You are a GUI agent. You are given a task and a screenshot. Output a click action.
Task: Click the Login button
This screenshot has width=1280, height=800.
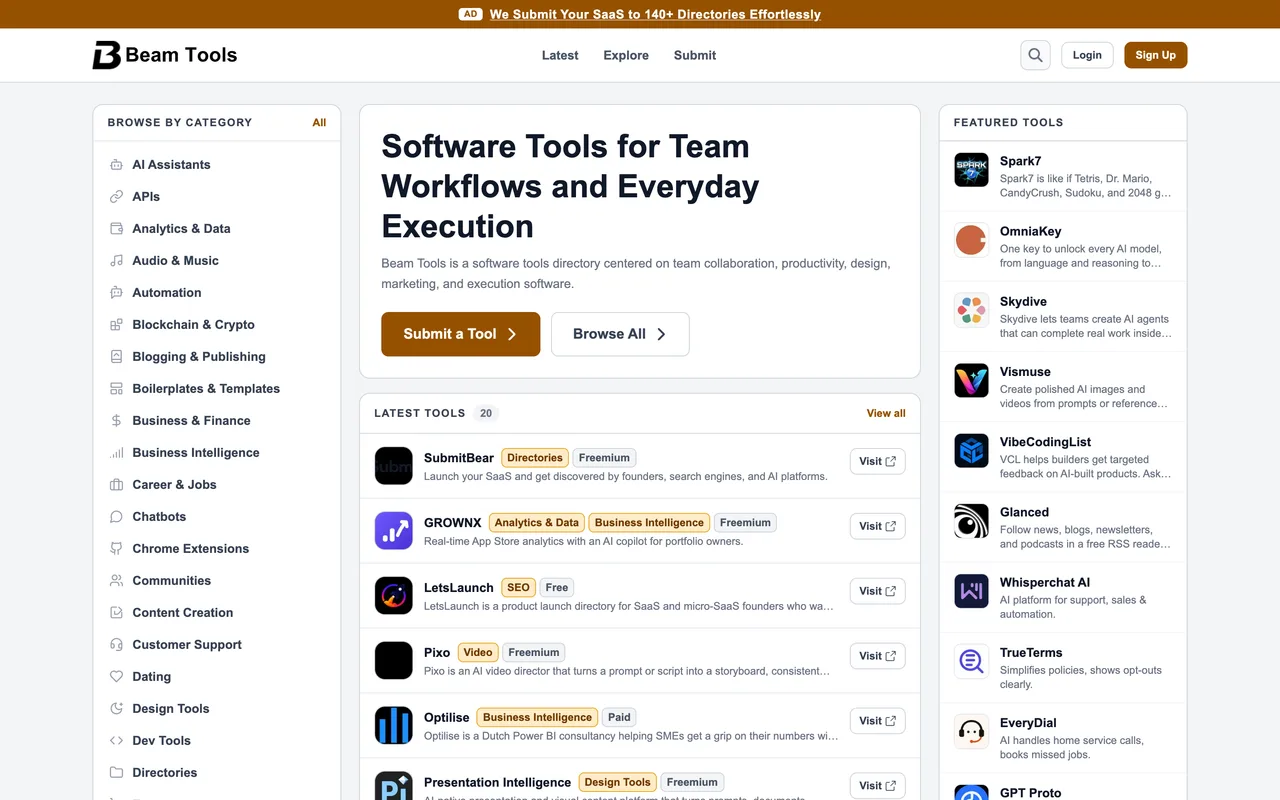[1087, 55]
